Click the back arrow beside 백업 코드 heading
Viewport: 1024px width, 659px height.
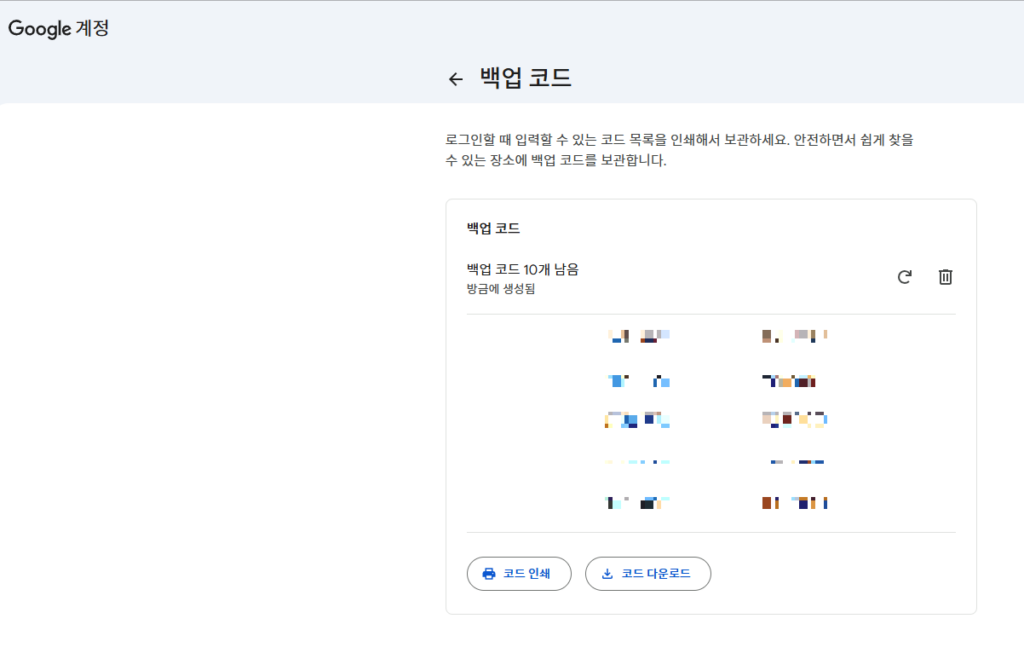pyautogui.click(x=456, y=78)
